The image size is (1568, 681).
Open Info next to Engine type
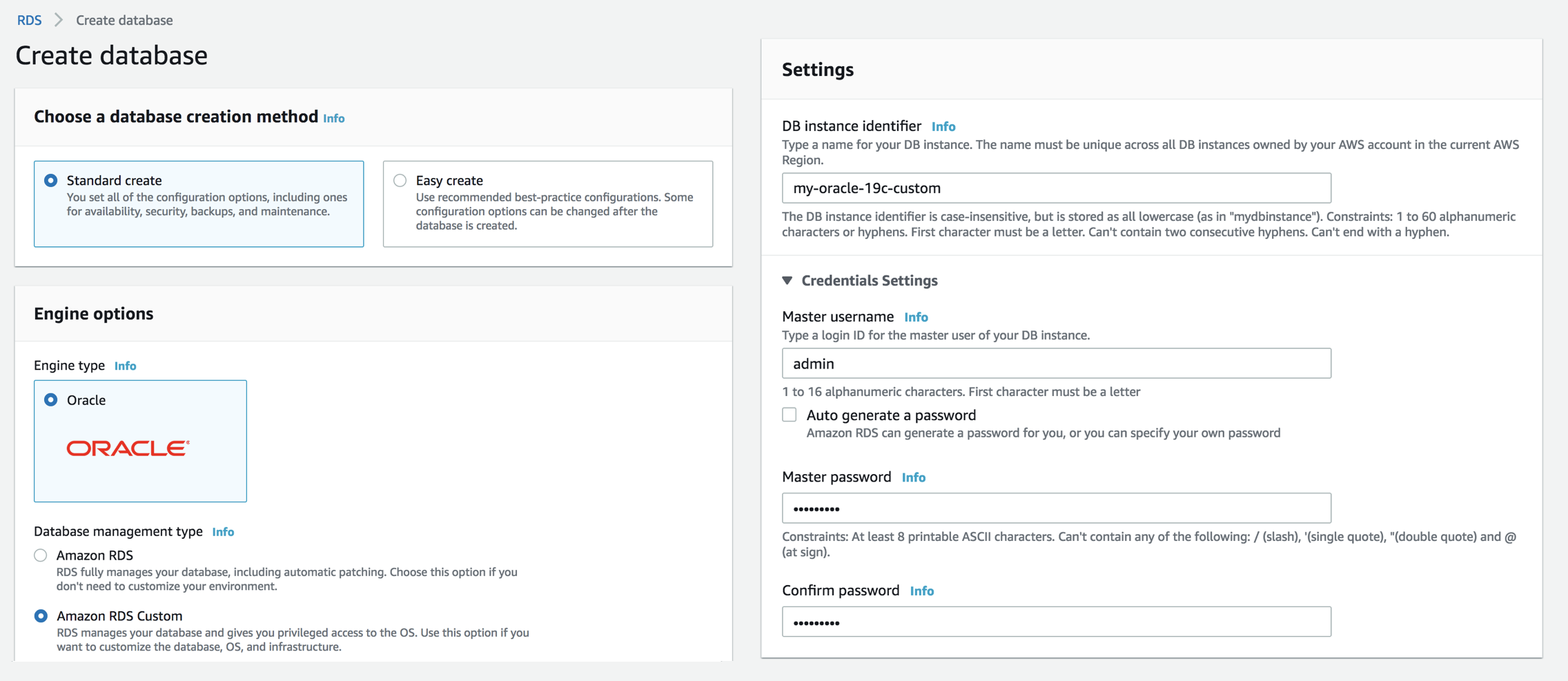[125, 366]
